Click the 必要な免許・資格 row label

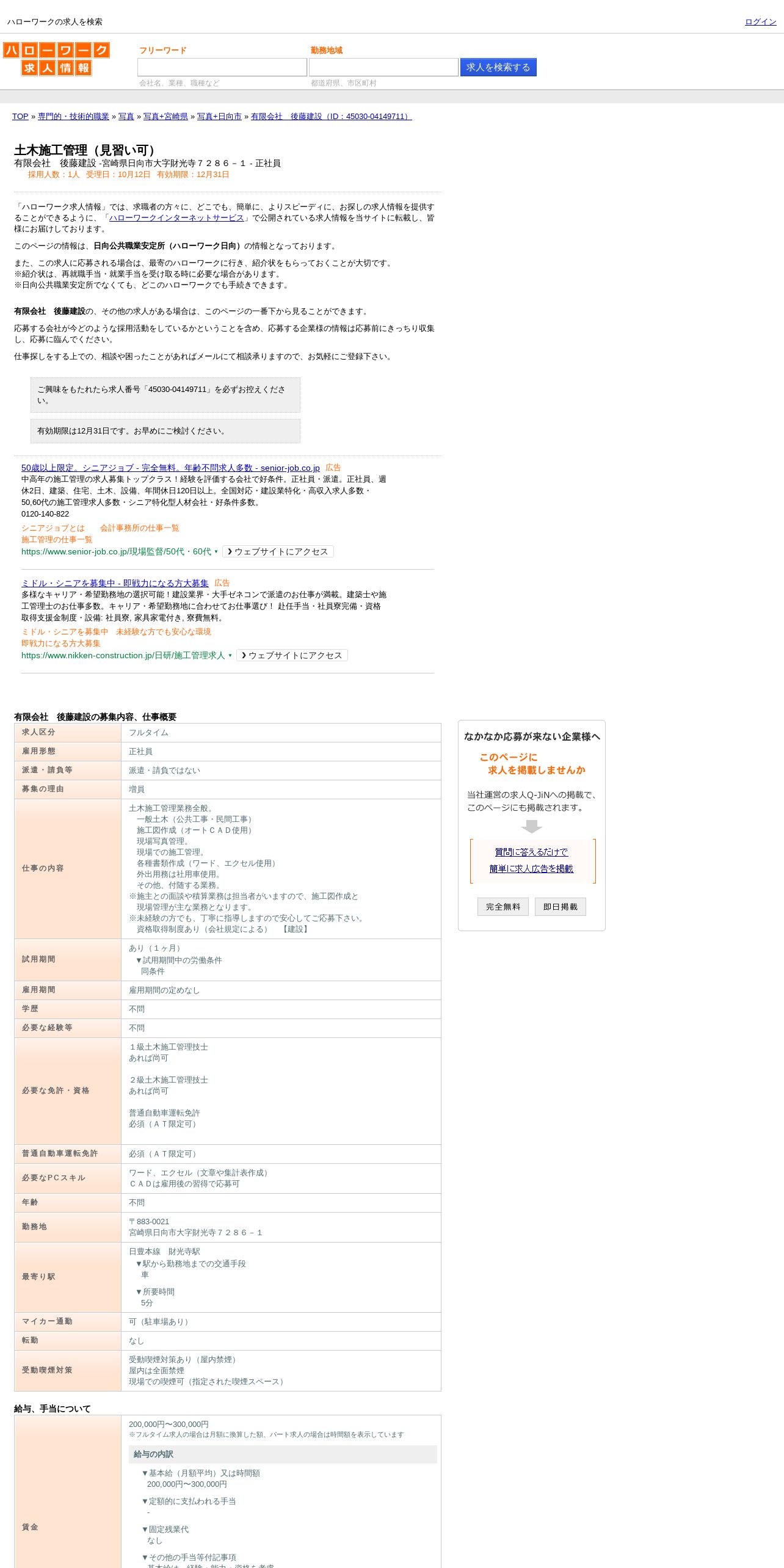pos(56,1091)
